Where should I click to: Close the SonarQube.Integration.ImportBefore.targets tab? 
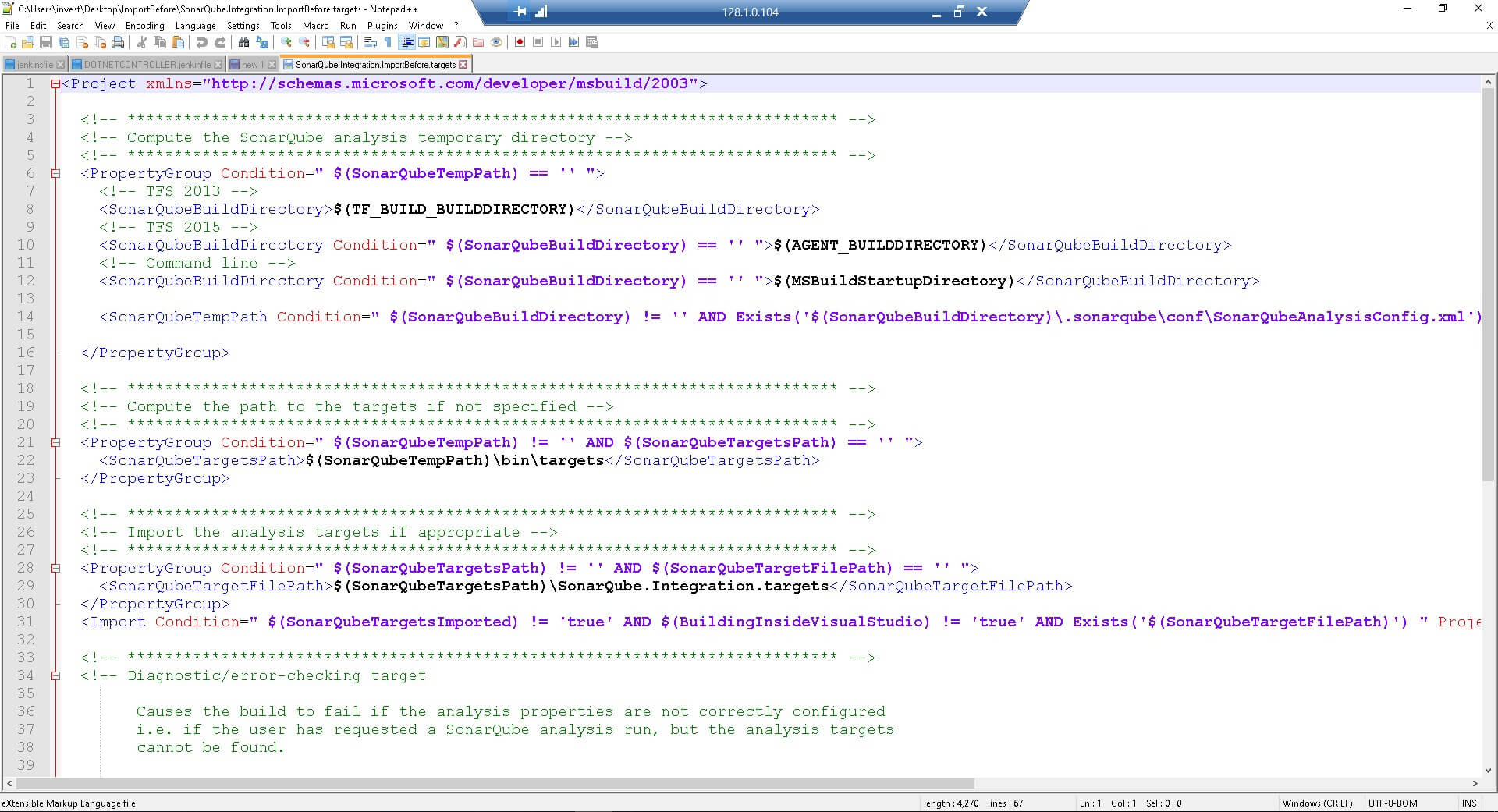463,65
